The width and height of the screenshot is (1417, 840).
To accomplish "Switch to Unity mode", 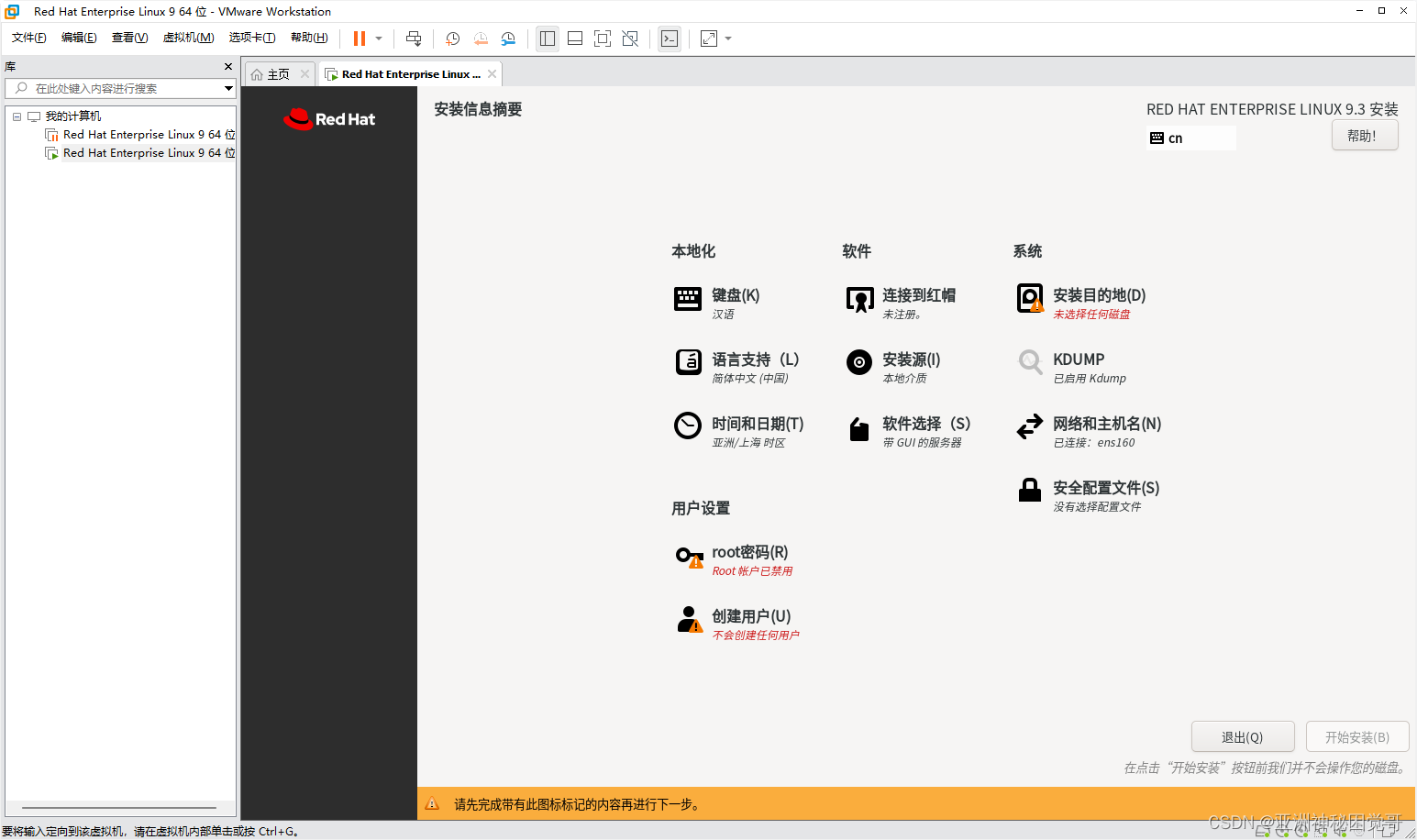I will click(630, 39).
